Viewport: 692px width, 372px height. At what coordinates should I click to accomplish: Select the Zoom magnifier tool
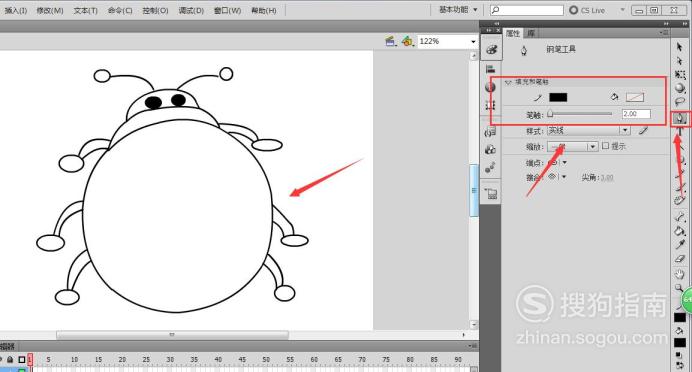pyautogui.click(x=679, y=289)
